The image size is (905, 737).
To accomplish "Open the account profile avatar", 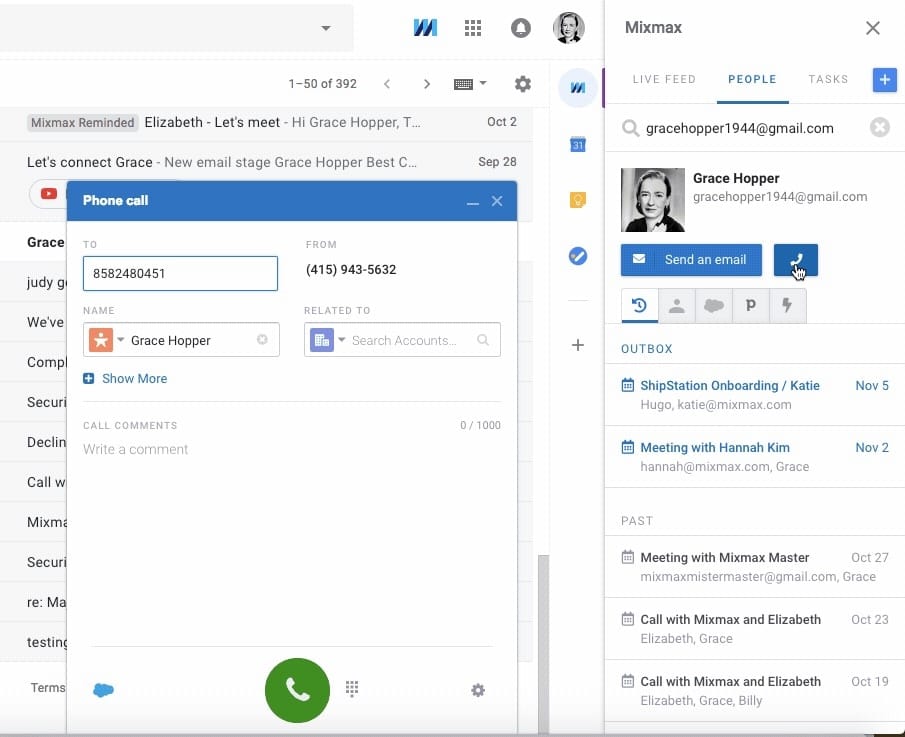I will [569, 27].
